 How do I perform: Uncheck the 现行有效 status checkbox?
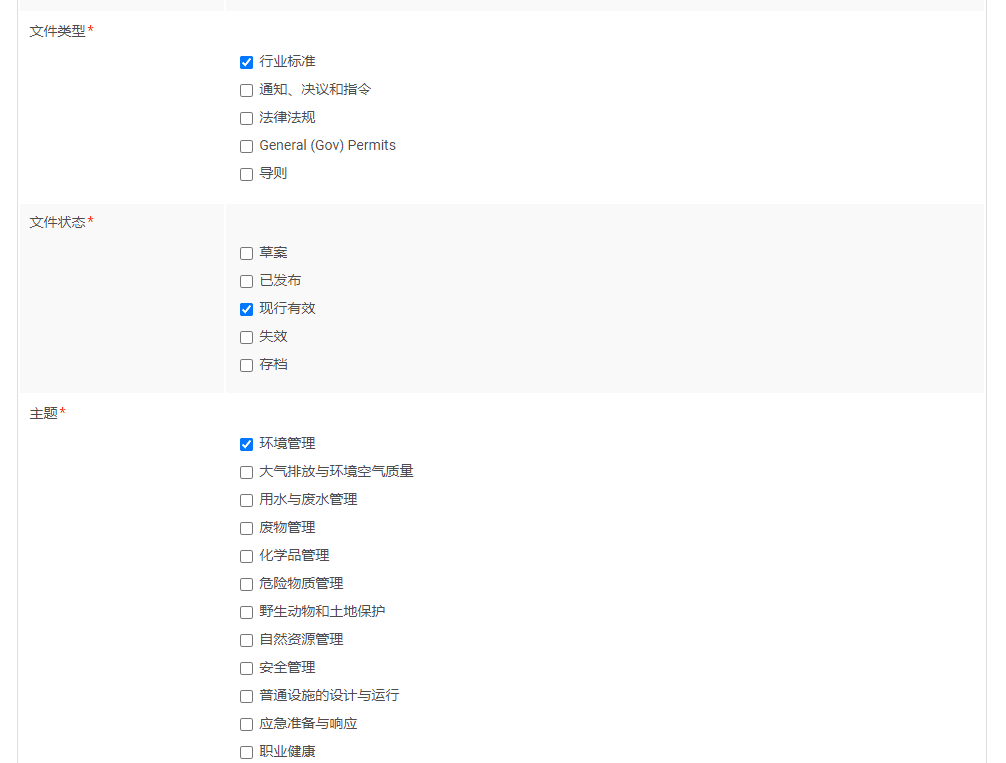pyautogui.click(x=246, y=309)
